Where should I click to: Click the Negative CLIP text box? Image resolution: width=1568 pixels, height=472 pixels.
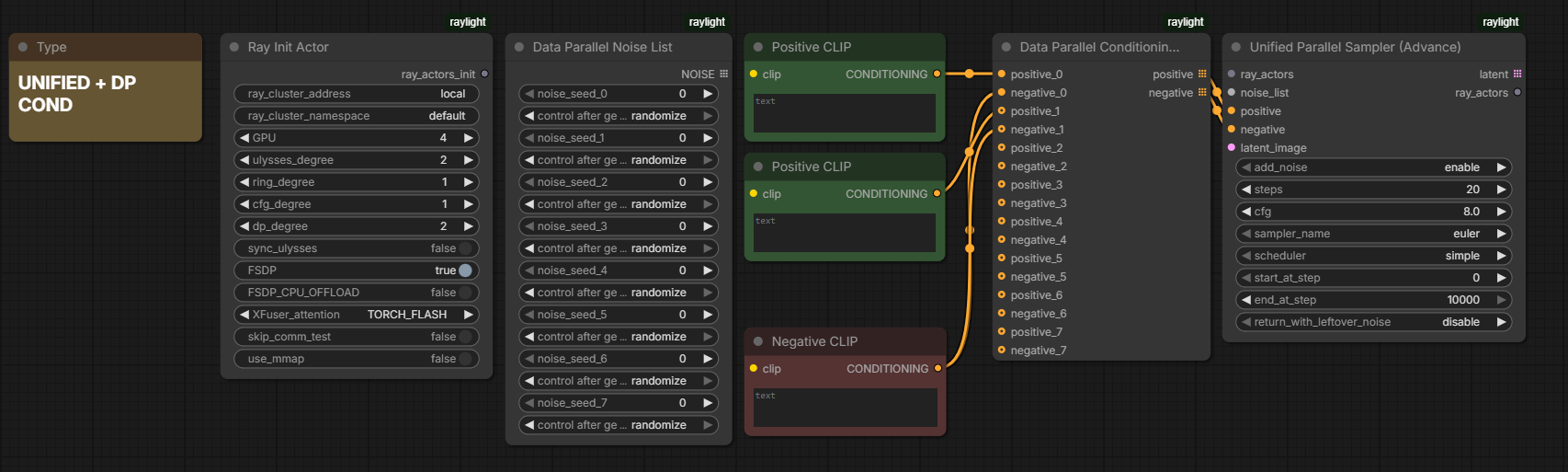click(845, 408)
